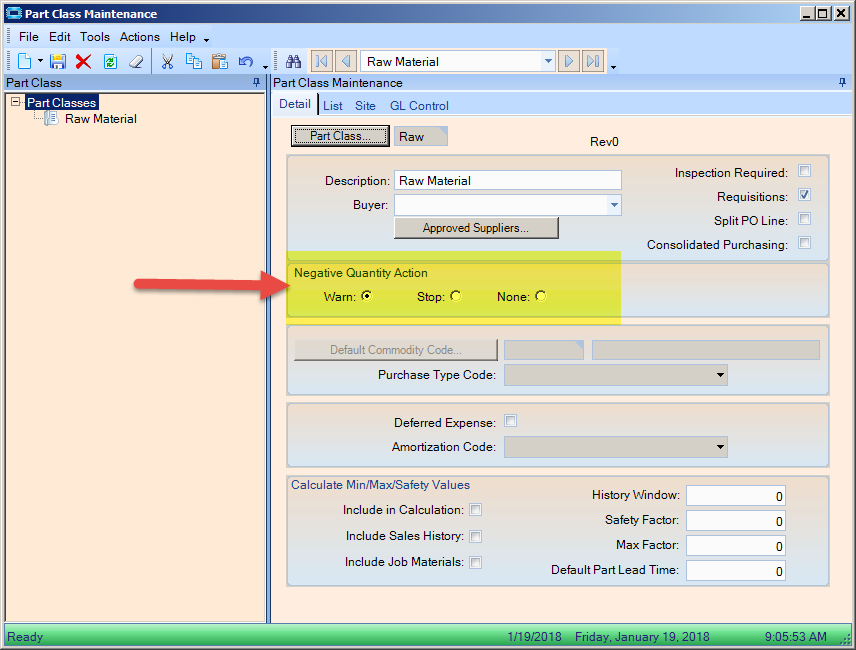Image resolution: width=856 pixels, height=650 pixels.
Task: Clear the form with the eraser icon
Action: point(136,61)
